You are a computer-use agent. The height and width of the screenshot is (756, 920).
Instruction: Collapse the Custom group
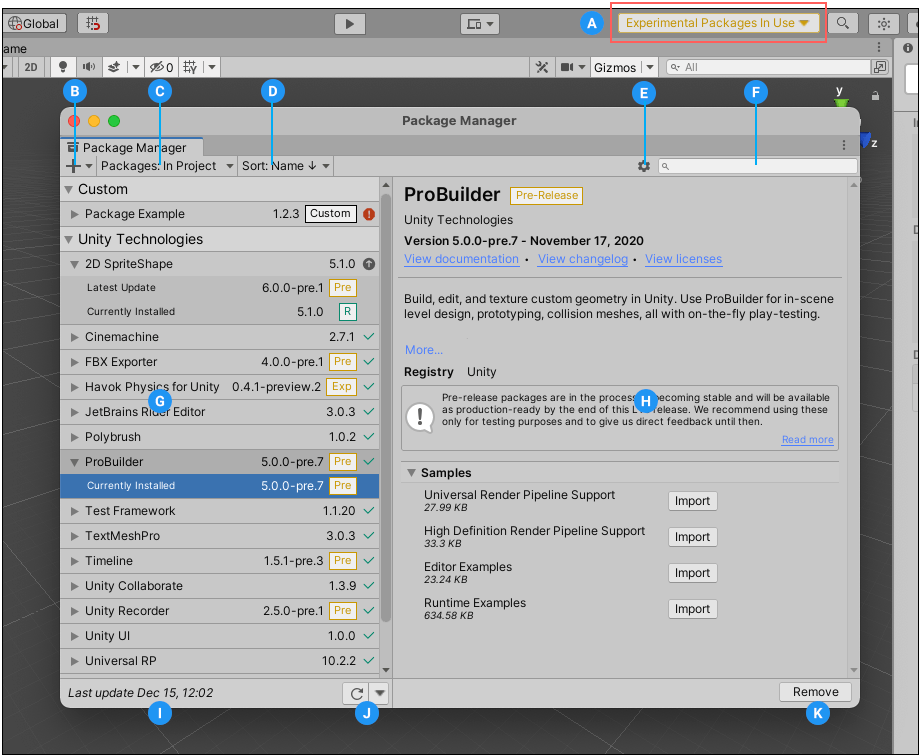click(x=69, y=190)
